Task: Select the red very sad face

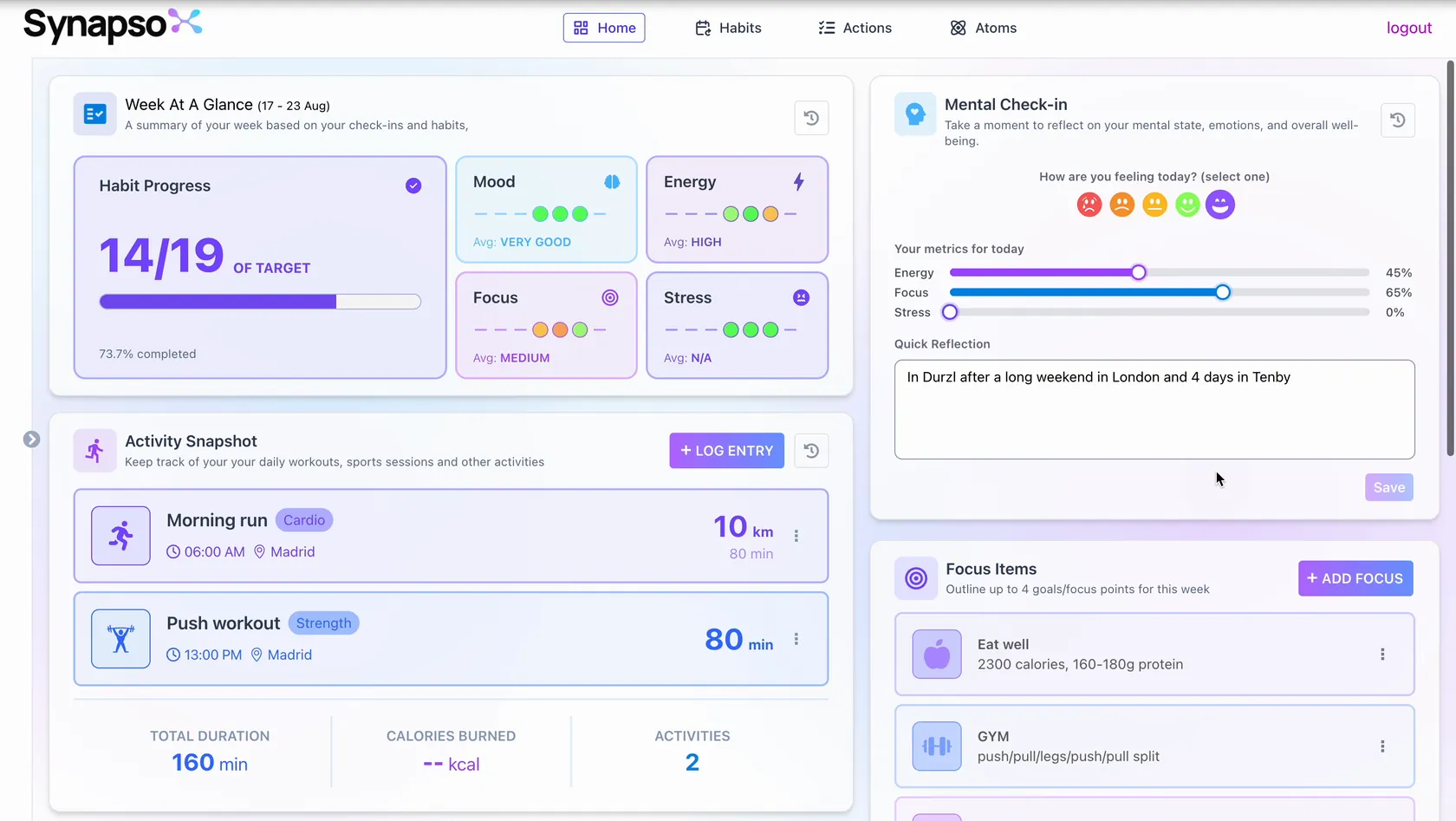Action: [1089, 205]
